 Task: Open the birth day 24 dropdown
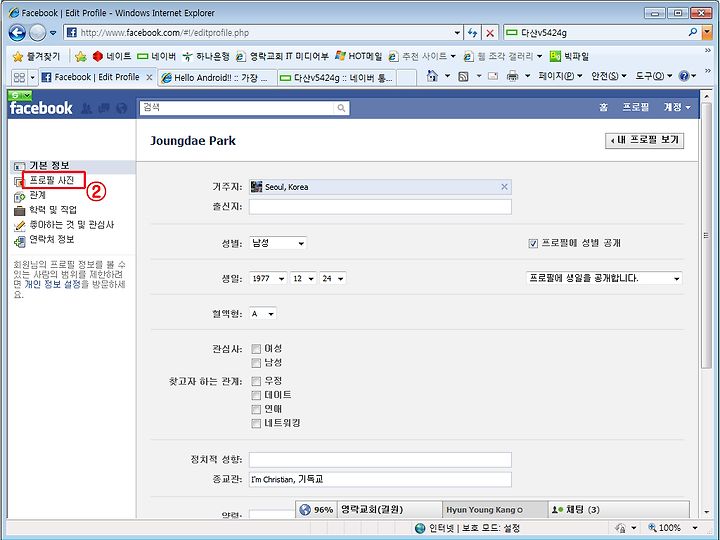(333, 278)
